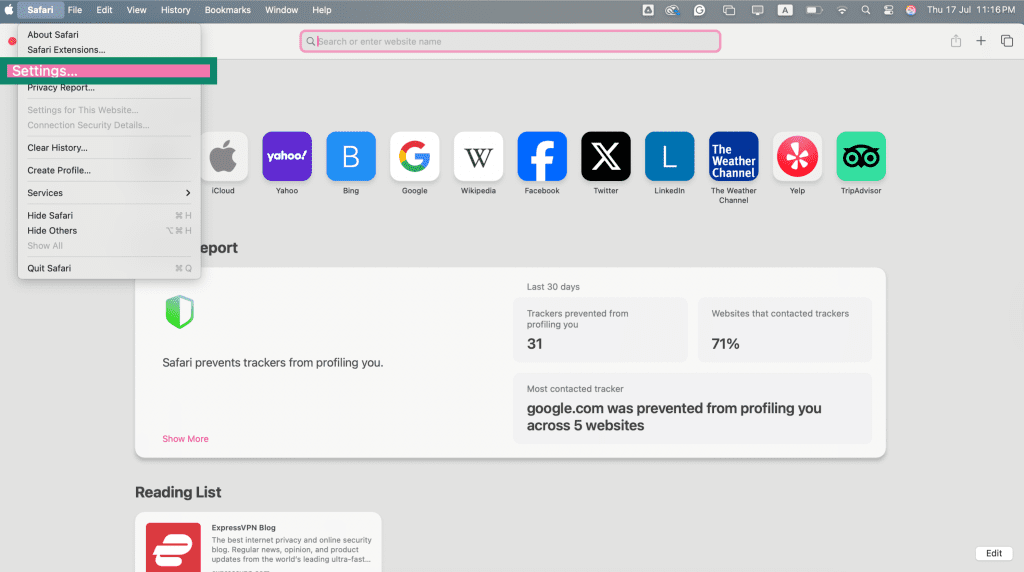Open Control Center in menu bar
This screenshot has width=1024, height=572.
tap(888, 10)
